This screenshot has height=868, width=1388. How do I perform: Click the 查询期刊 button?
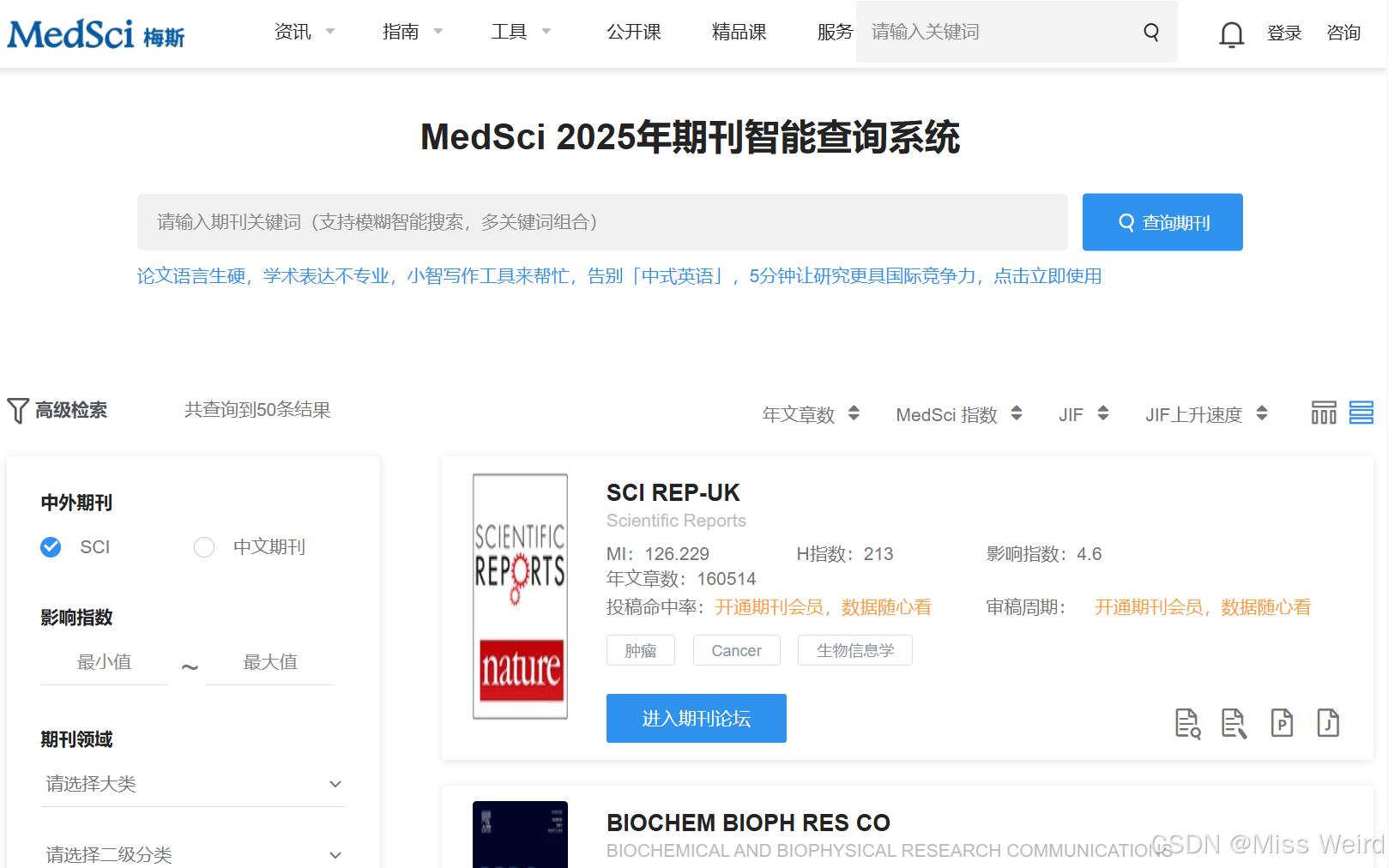[x=1162, y=222]
